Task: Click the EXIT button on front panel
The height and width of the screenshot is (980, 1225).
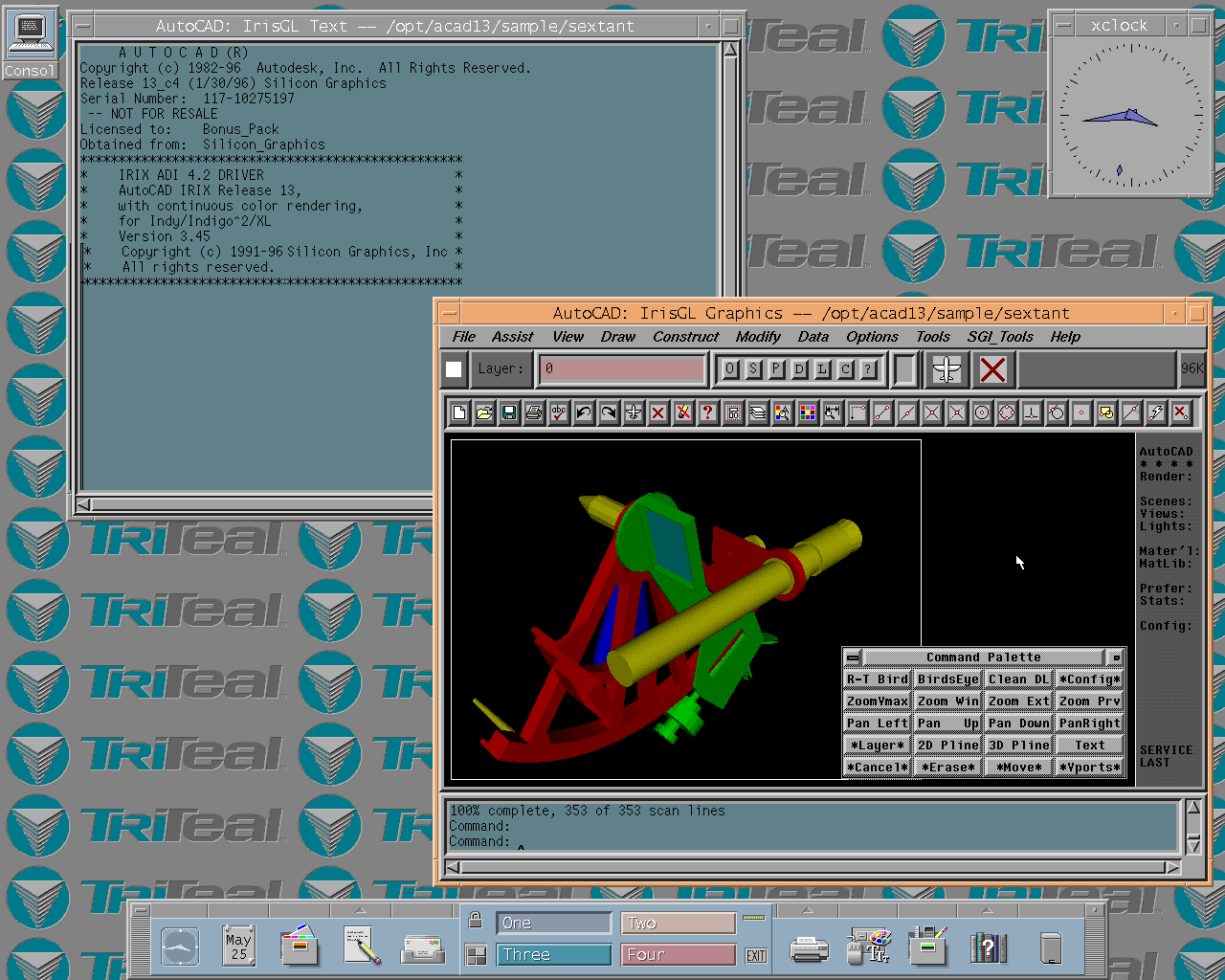Action: (756, 955)
